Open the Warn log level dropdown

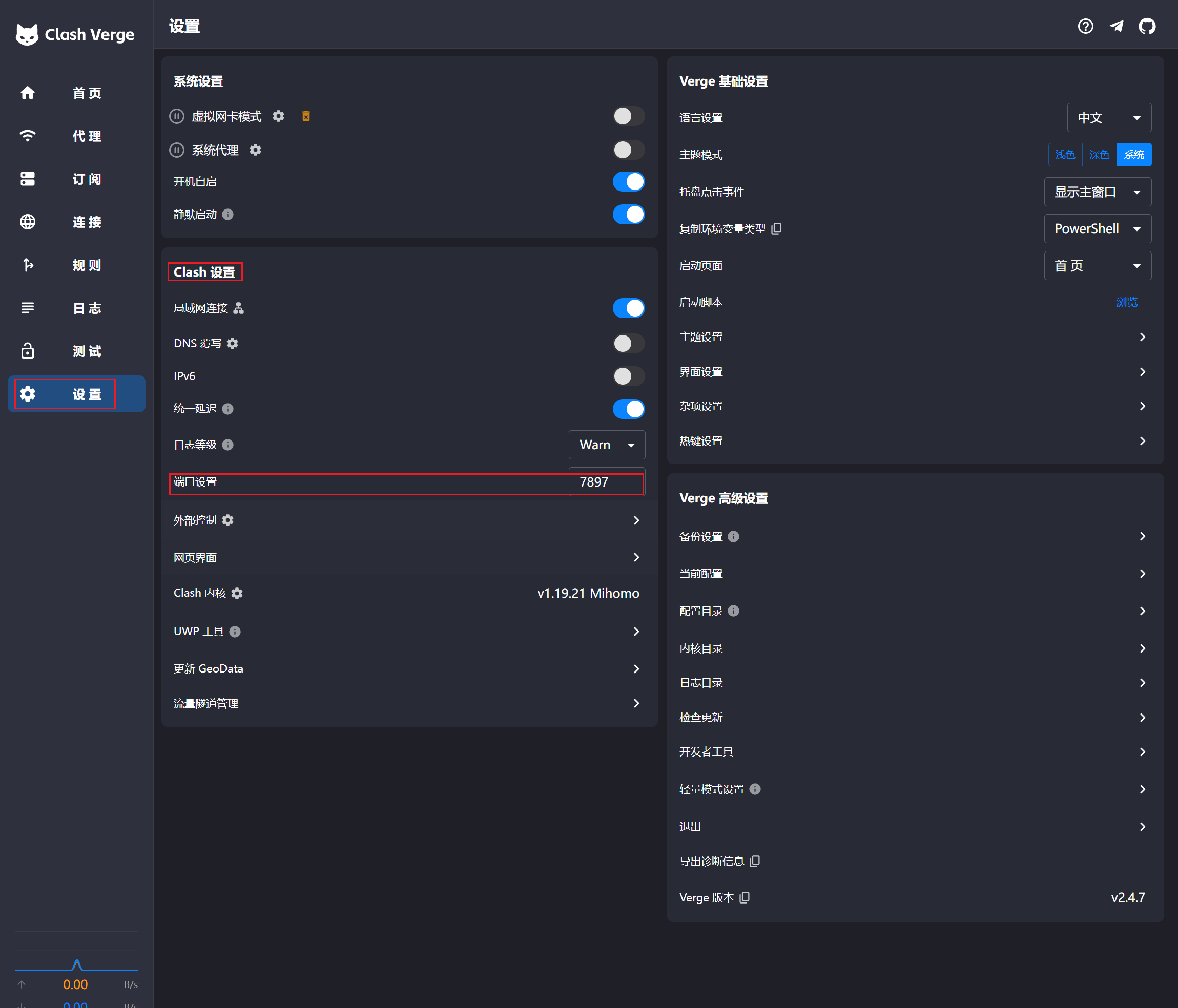607,445
